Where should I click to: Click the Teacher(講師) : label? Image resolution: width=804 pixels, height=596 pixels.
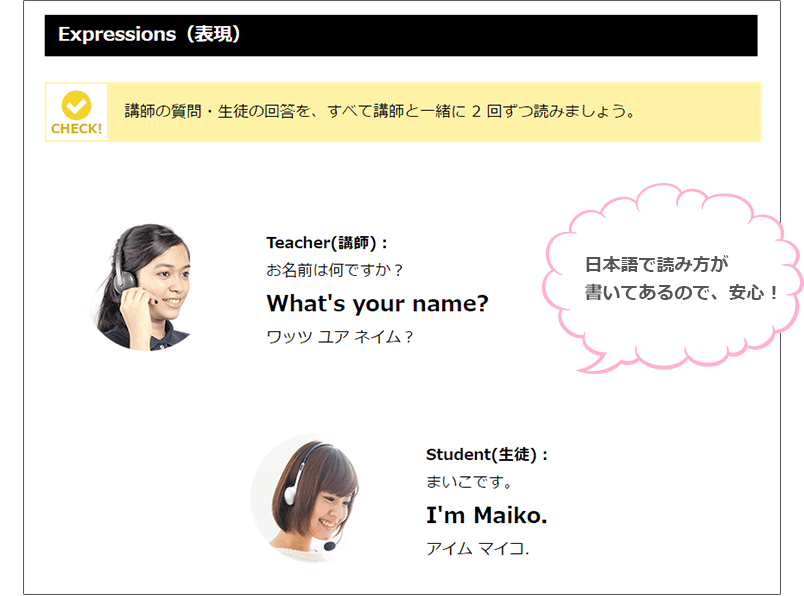327,243
